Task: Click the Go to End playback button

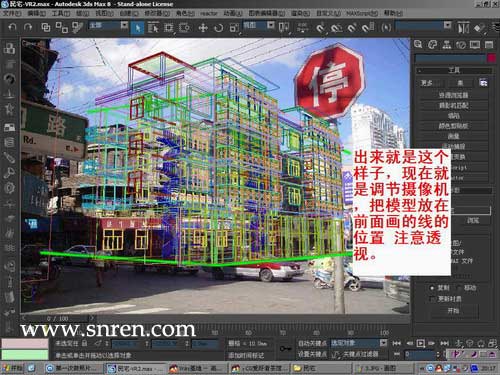Action: 445,343
